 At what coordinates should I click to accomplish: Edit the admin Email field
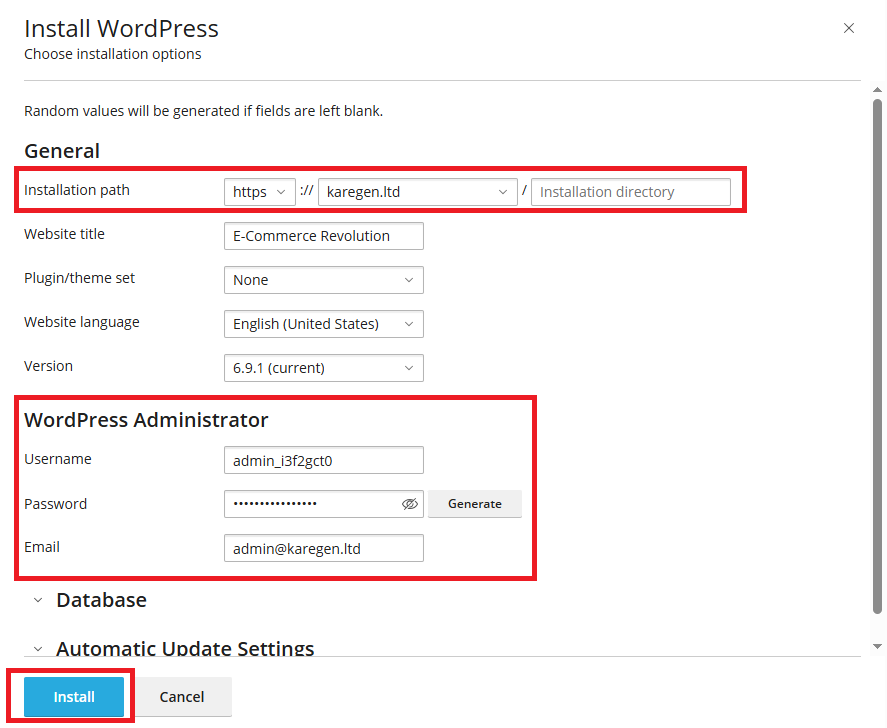(x=323, y=548)
